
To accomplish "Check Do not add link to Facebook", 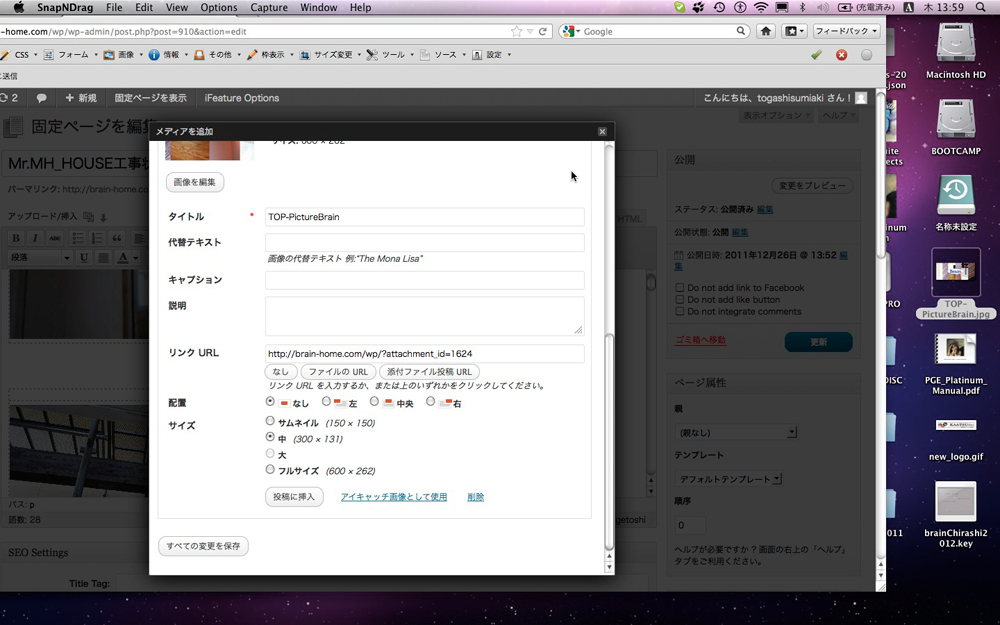I will 679,288.
